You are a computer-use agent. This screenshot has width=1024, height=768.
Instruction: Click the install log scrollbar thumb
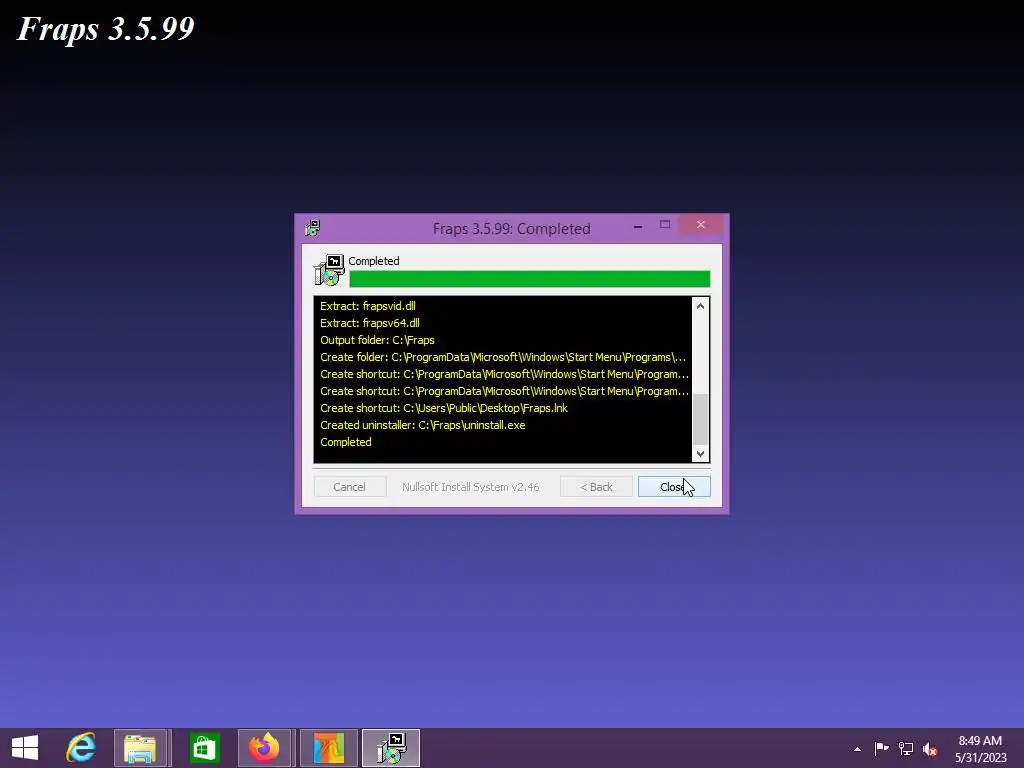tap(701, 419)
